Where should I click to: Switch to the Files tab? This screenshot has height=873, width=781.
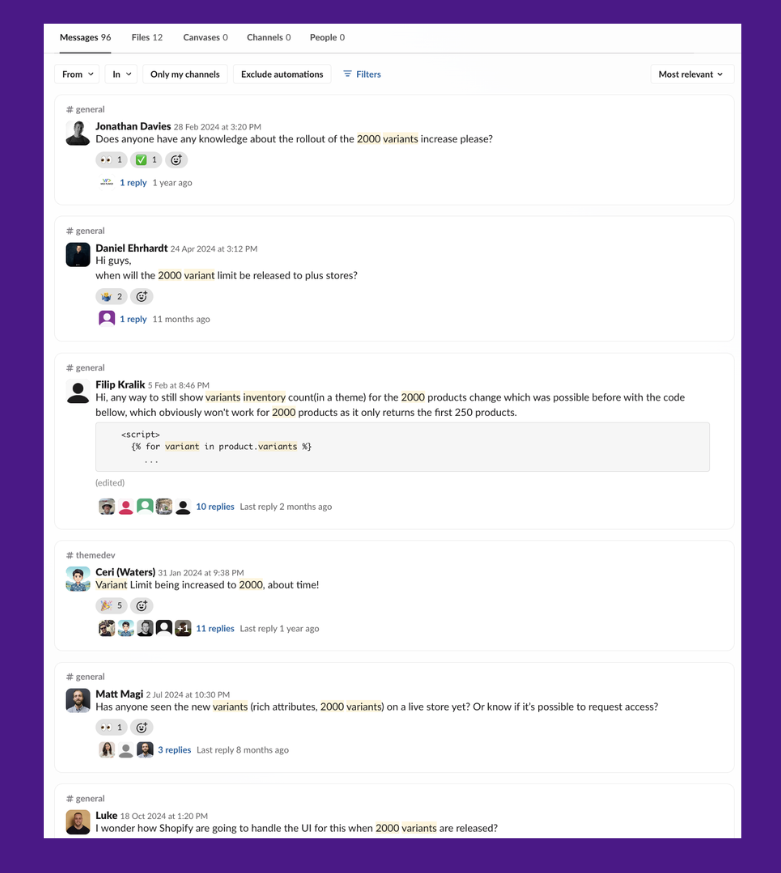[147, 37]
